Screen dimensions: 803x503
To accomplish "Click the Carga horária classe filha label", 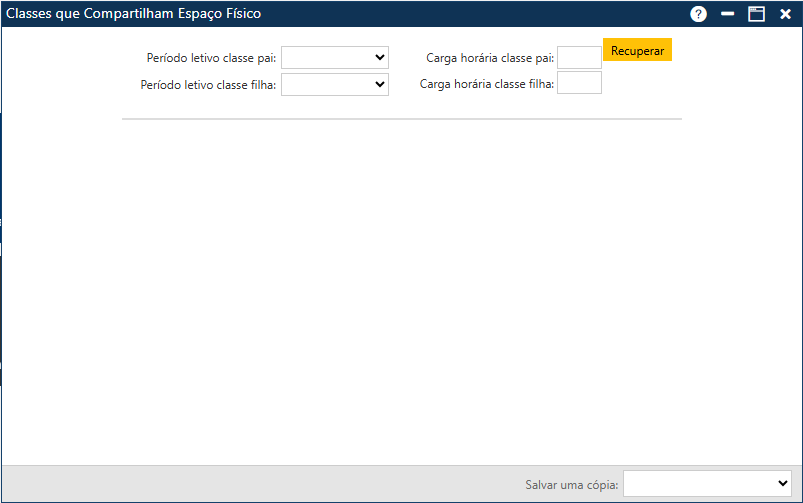I will [x=486, y=85].
